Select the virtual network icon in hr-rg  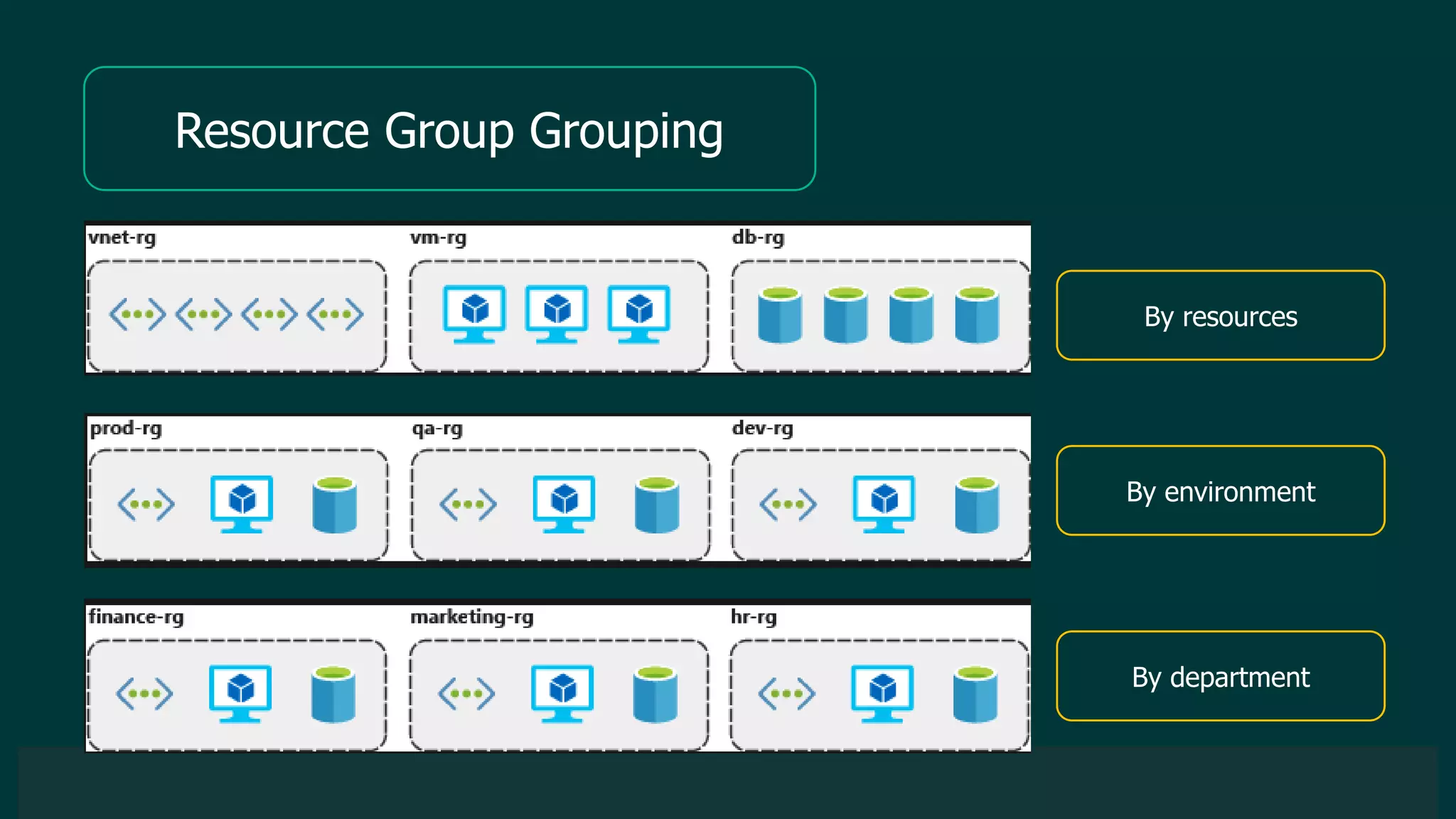click(x=786, y=694)
